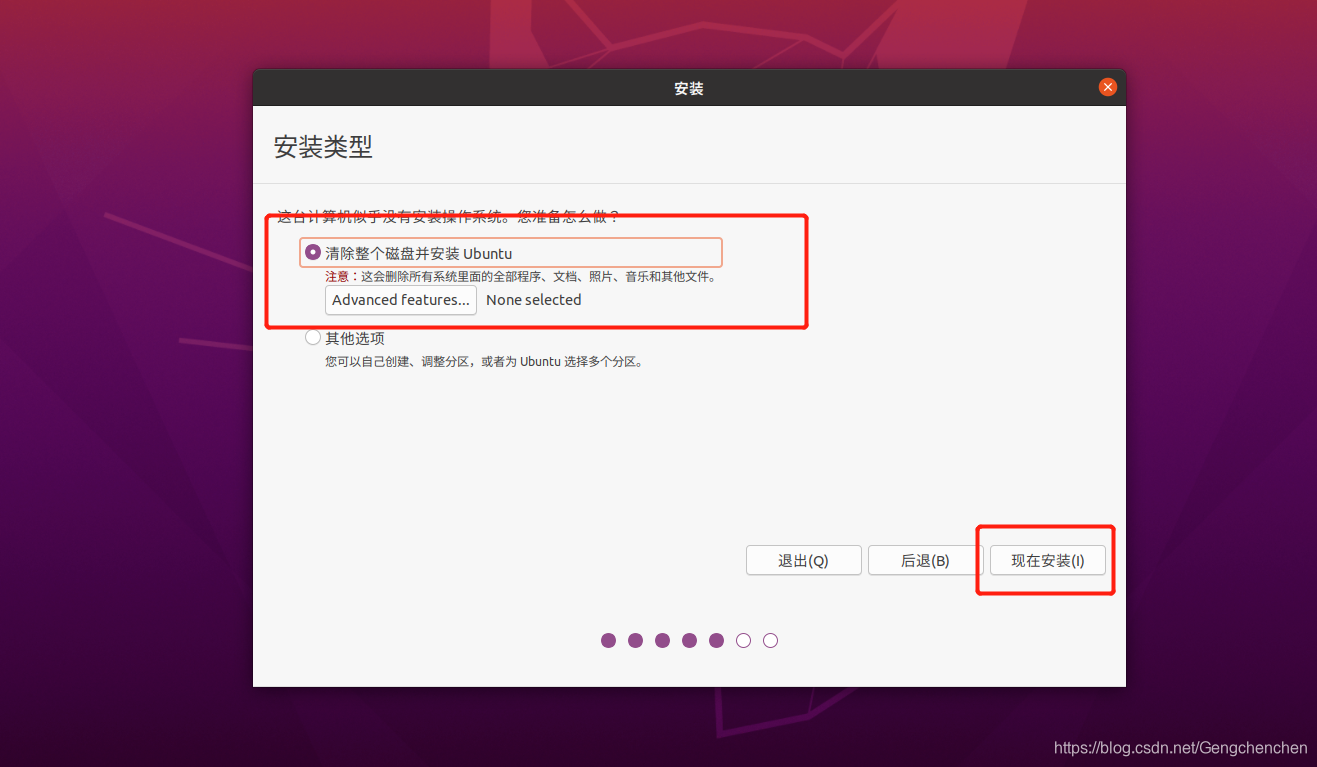
Task: Click the "安装" window title bar text
Action: [689, 88]
